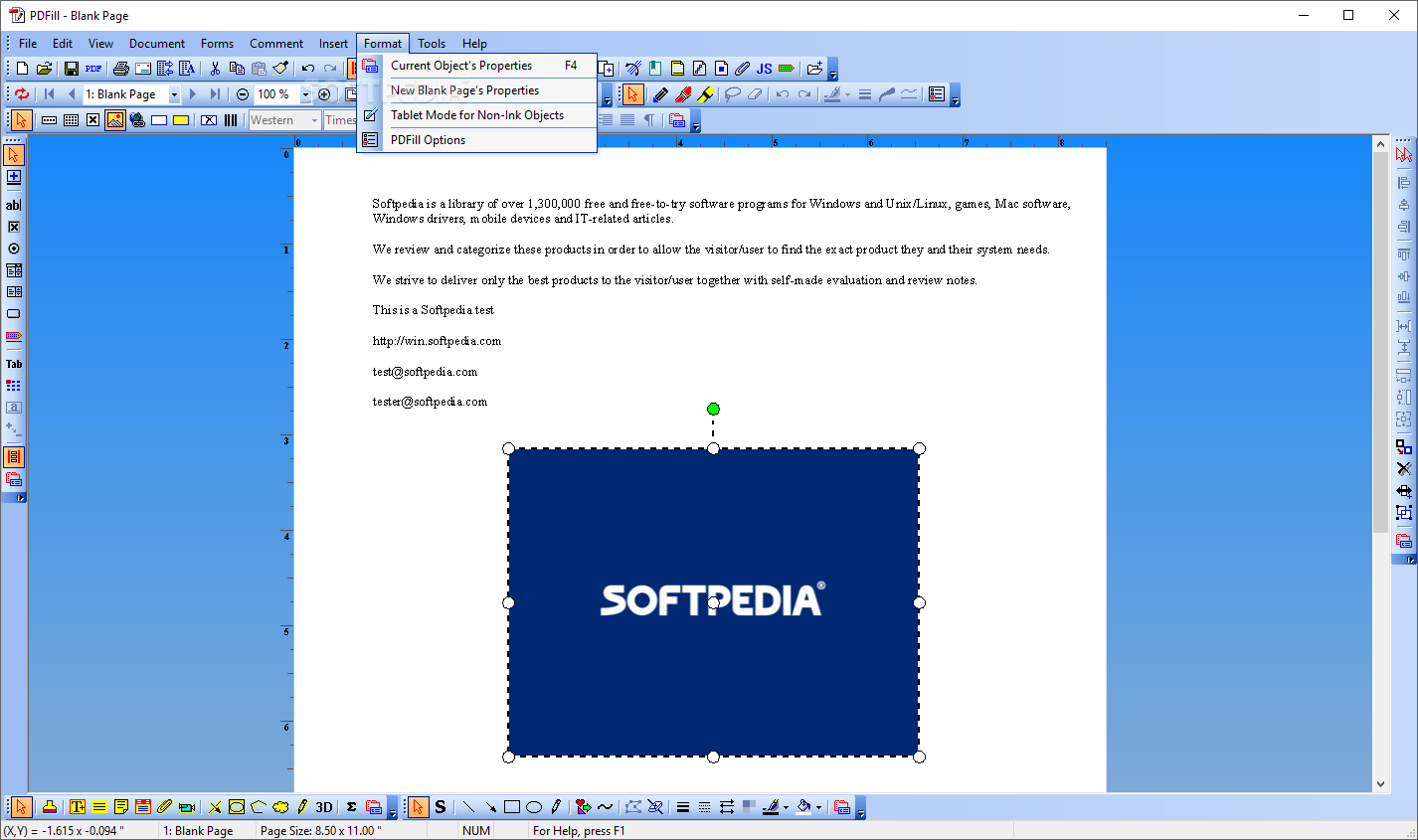This screenshot has width=1418, height=840.
Task: Select the image tool in form toolbar
Action: point(115,120)
